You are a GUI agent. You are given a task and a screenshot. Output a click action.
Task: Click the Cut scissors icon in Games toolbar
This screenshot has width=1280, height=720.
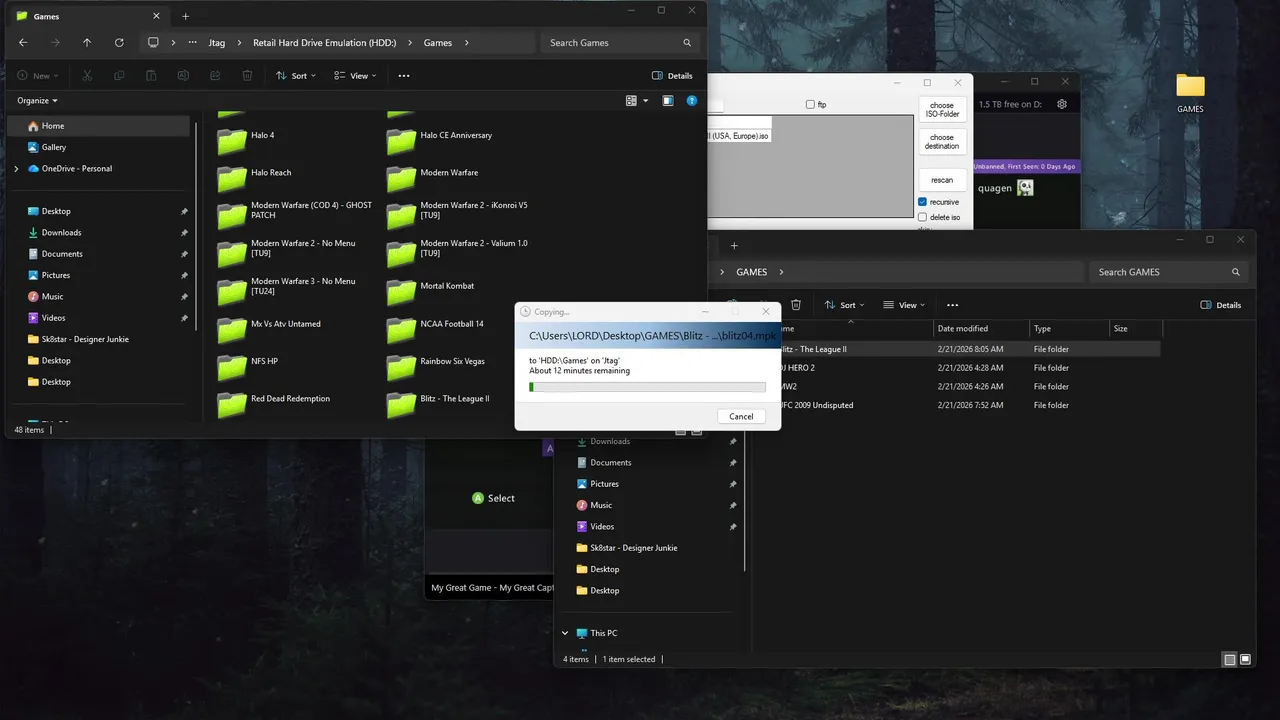(x=87, y=76)
